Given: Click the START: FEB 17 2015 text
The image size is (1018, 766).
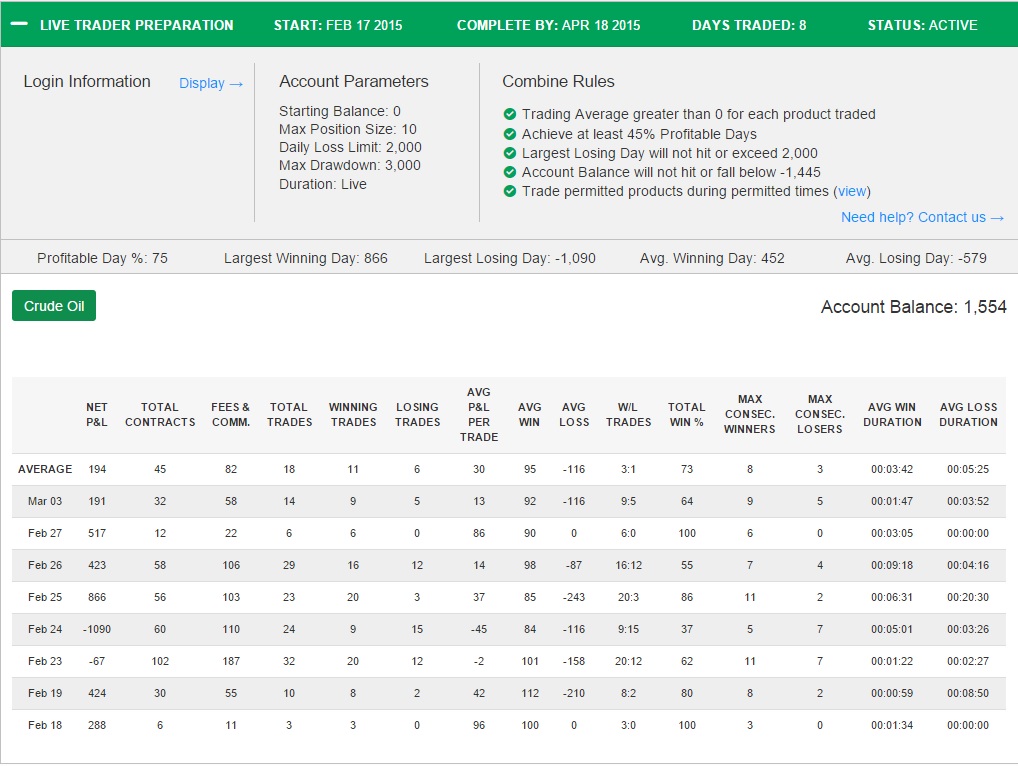Looking at the screenshot, I should tap(338, 25).
